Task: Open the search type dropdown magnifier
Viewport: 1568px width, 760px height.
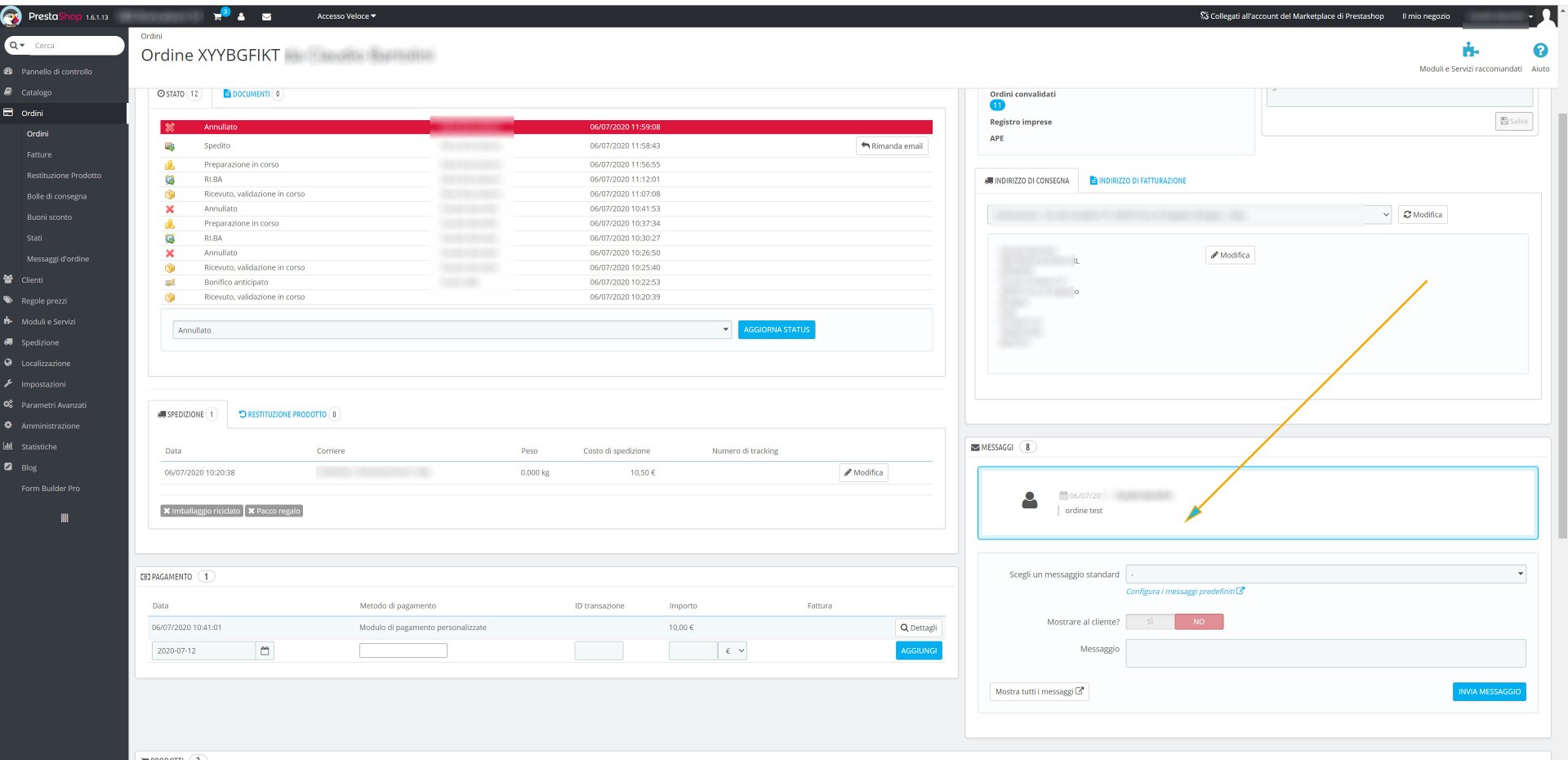Action: tap(17, 46)
